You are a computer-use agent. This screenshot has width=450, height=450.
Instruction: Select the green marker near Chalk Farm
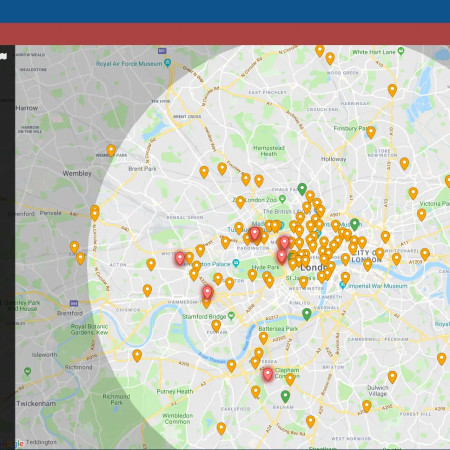coord(302,189)
